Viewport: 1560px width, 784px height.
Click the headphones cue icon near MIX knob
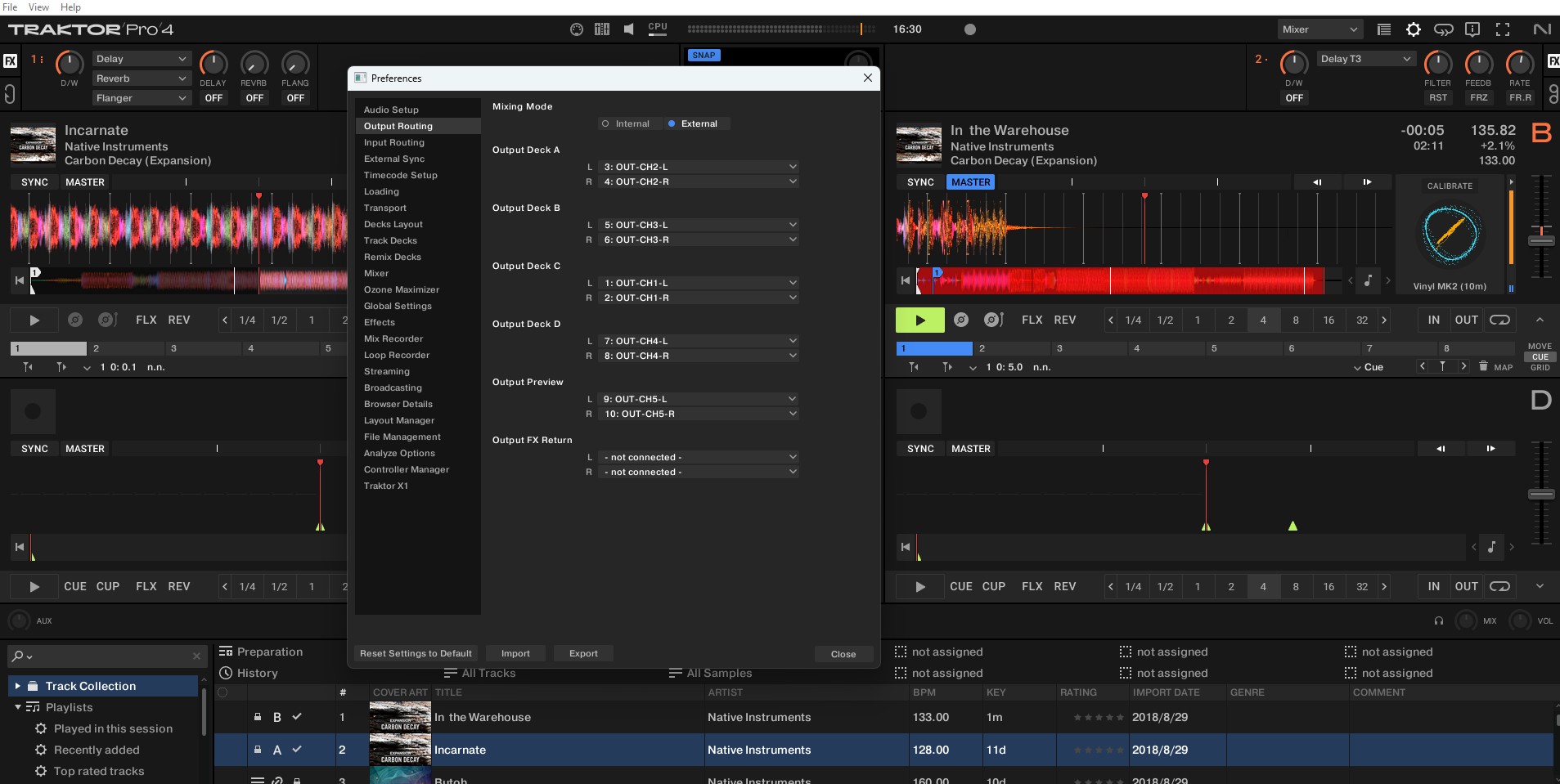pyautogui.click(x=1439, y=620)
